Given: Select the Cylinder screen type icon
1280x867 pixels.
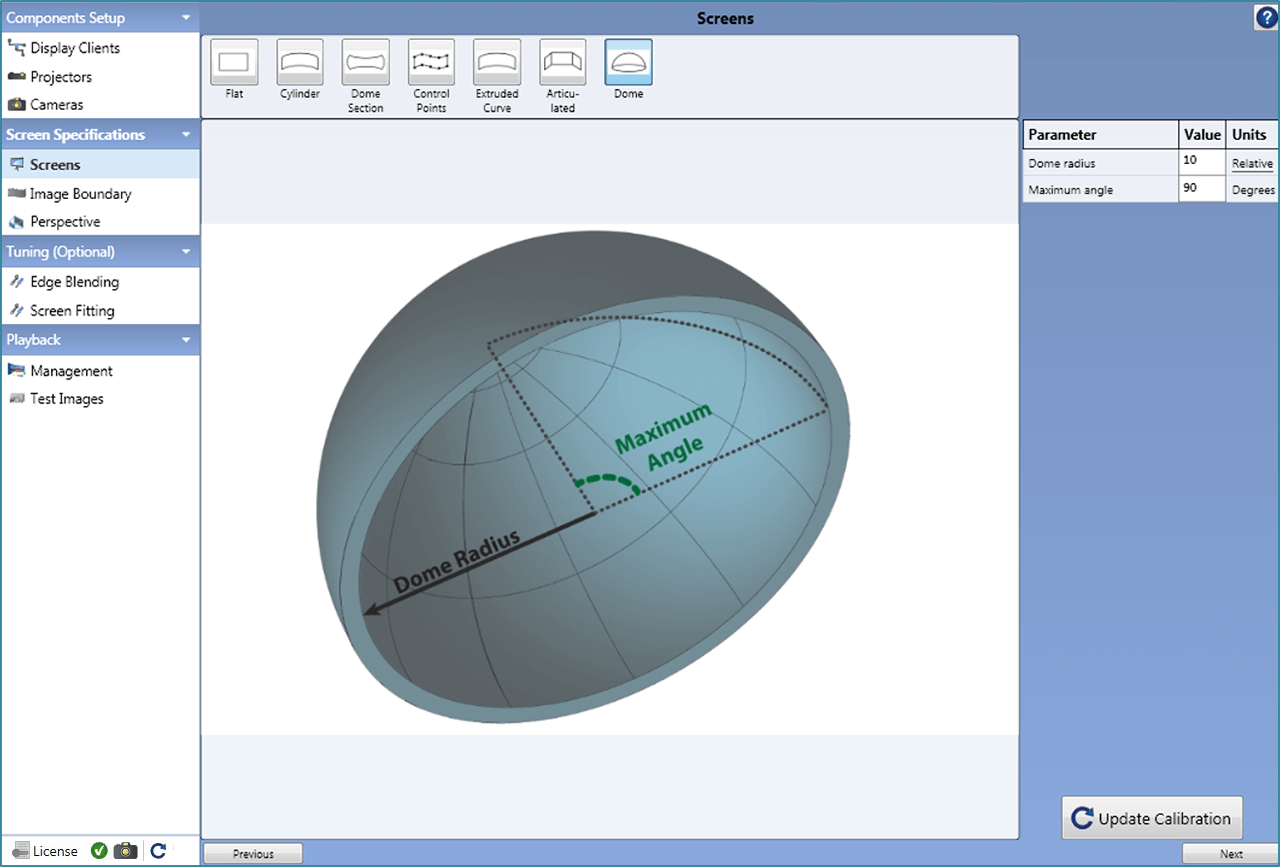Looking at the screenshot, I should point(300,62).
